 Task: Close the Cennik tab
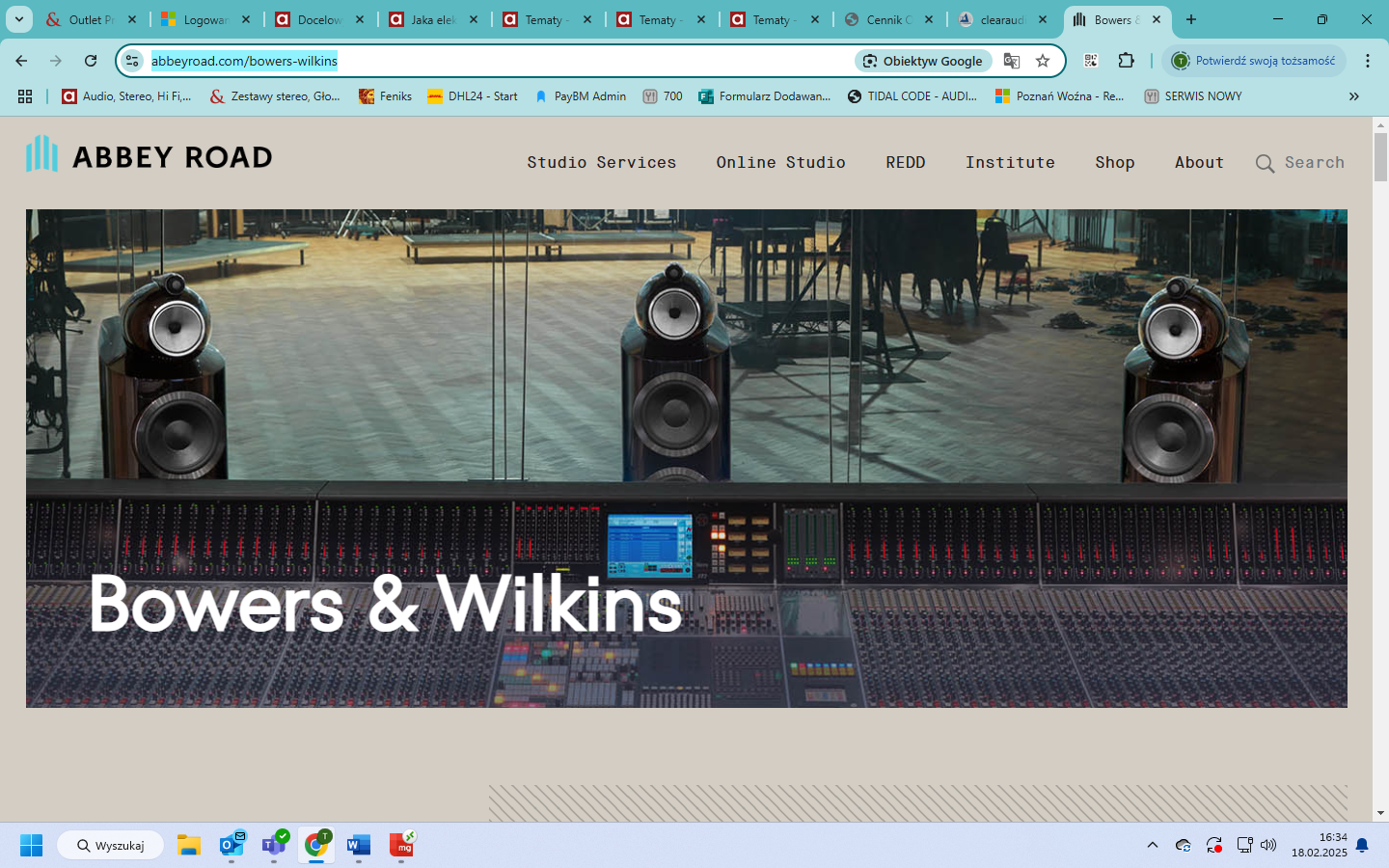point(929,19)
